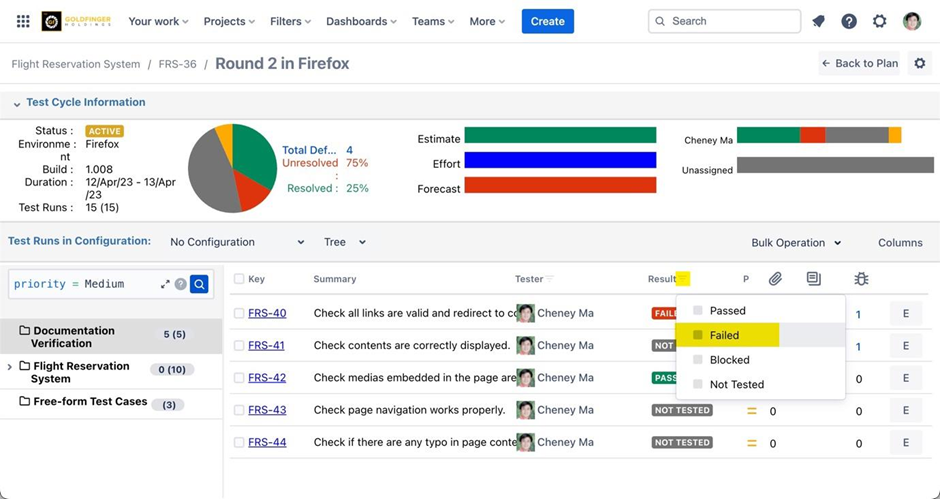Enable the Blocked result filter checkbox
Image resolution: width=940 pixels, height=499 pixels.
click(698, 360)
